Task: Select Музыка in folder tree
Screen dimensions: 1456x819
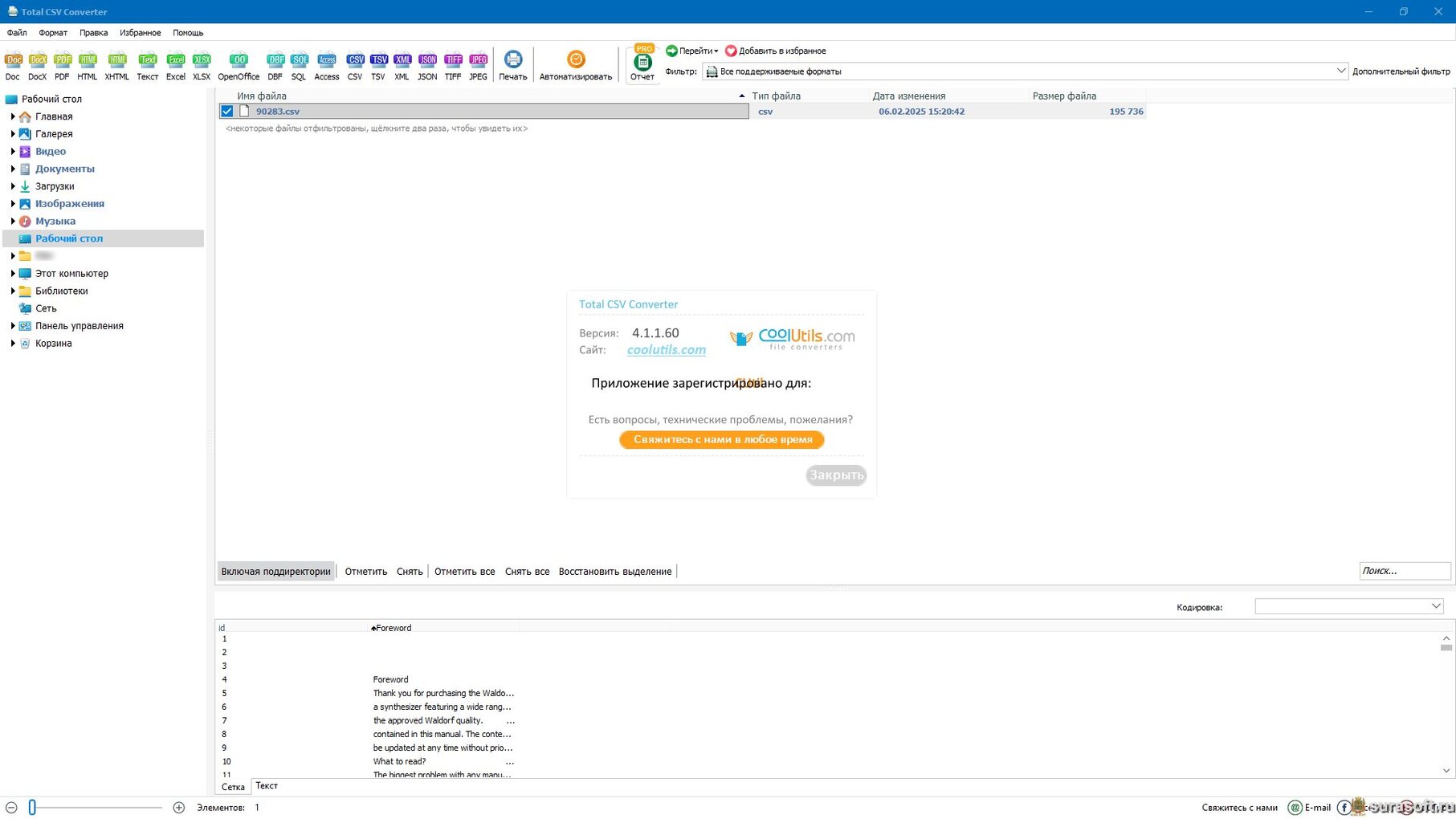Action: [55, 222]
